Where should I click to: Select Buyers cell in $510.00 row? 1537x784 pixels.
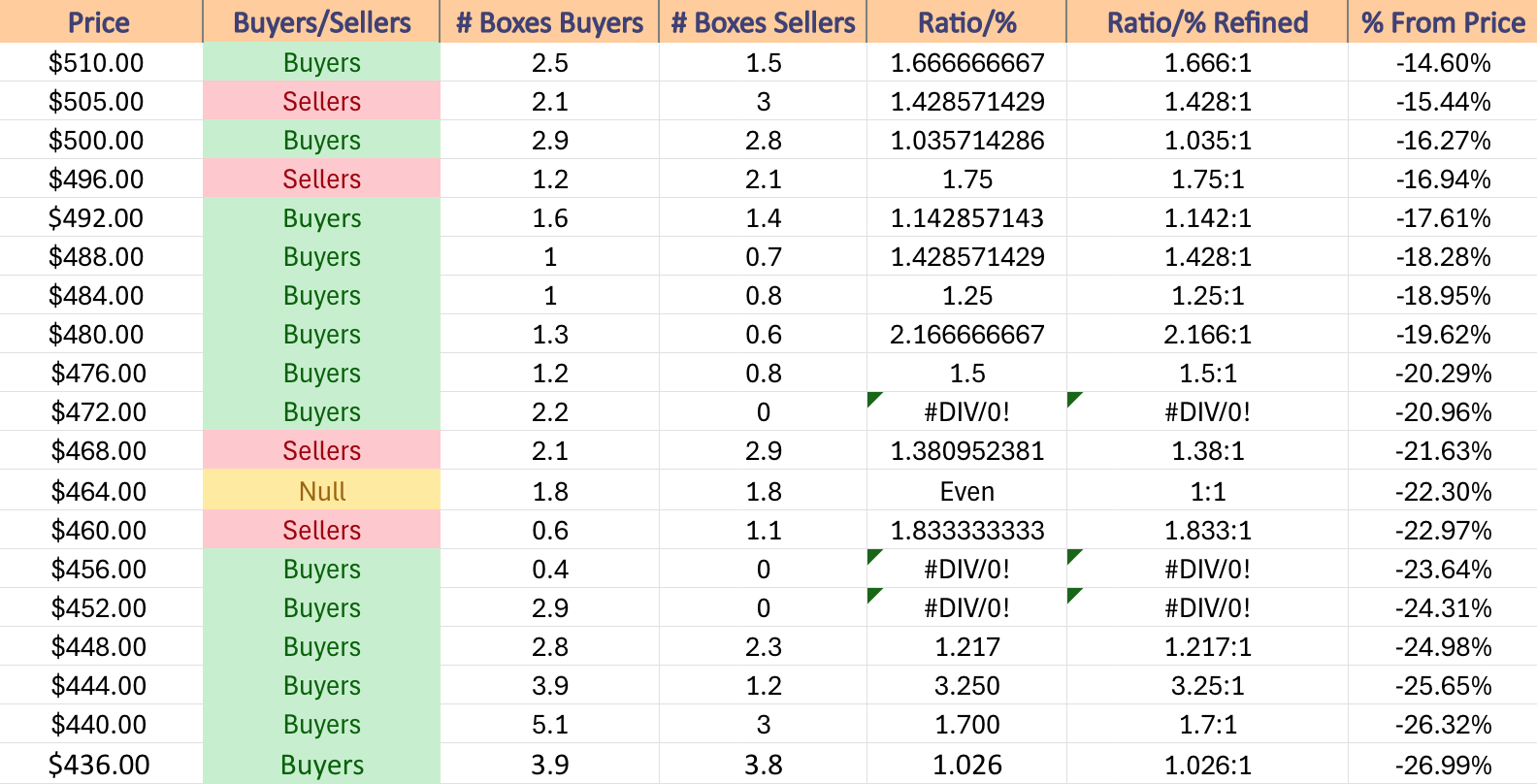coord(321,62)
